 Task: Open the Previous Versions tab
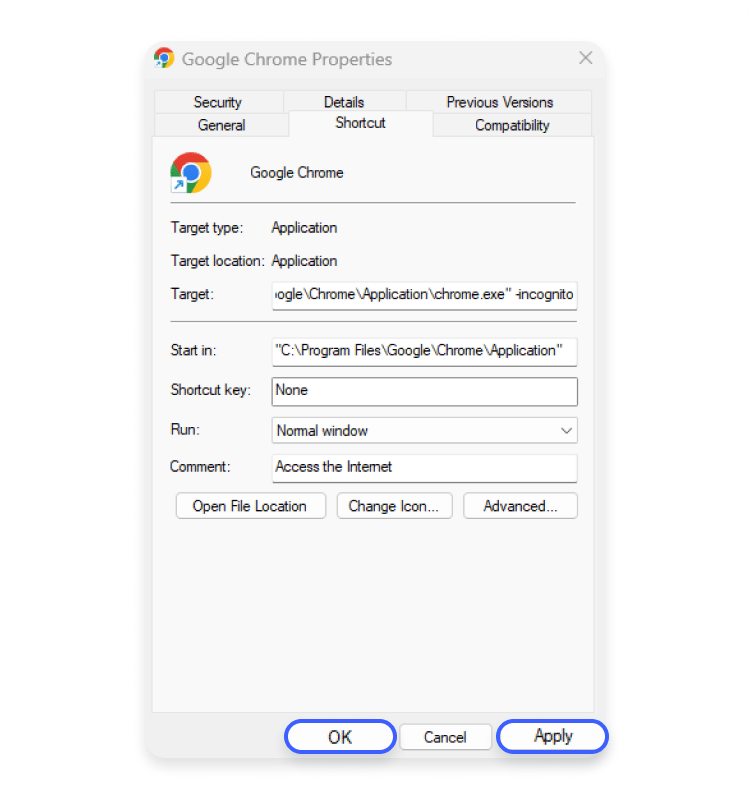(499, 102)
